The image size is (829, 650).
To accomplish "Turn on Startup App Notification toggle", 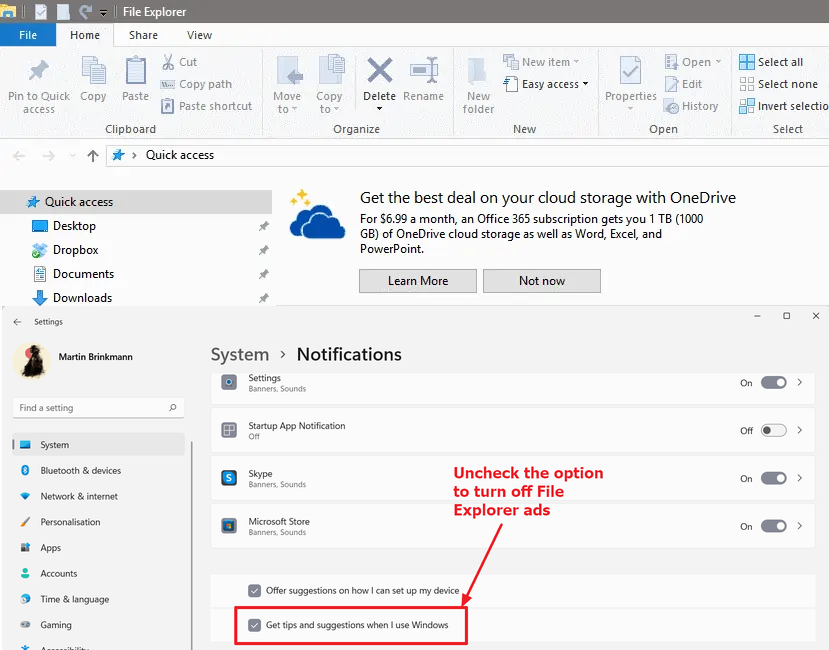I will tap(773, 430).
